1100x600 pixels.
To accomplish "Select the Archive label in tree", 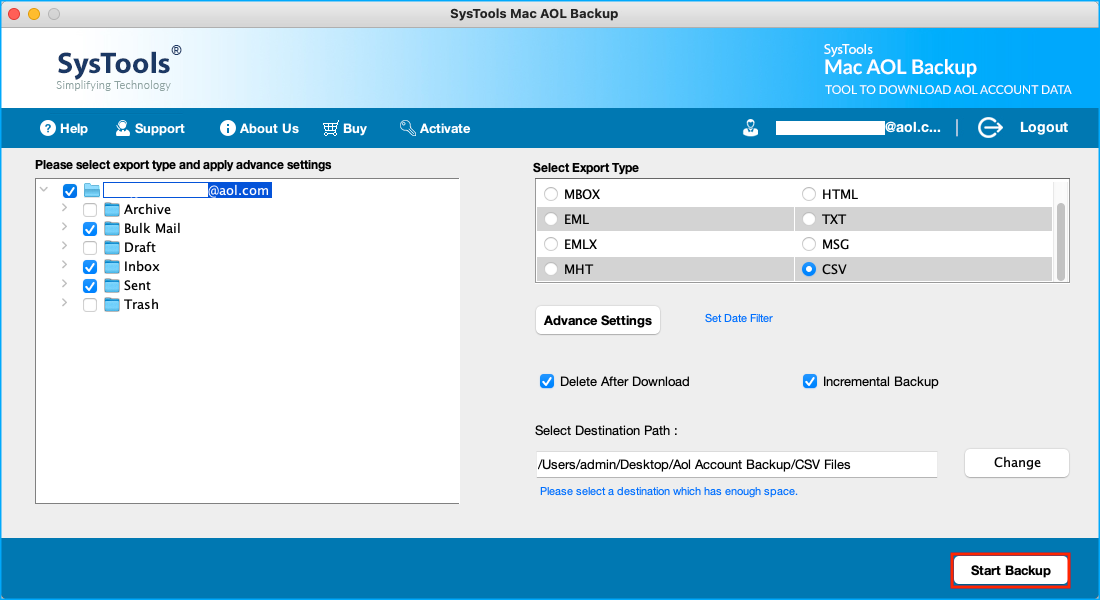I will click(x=147, y=209).
